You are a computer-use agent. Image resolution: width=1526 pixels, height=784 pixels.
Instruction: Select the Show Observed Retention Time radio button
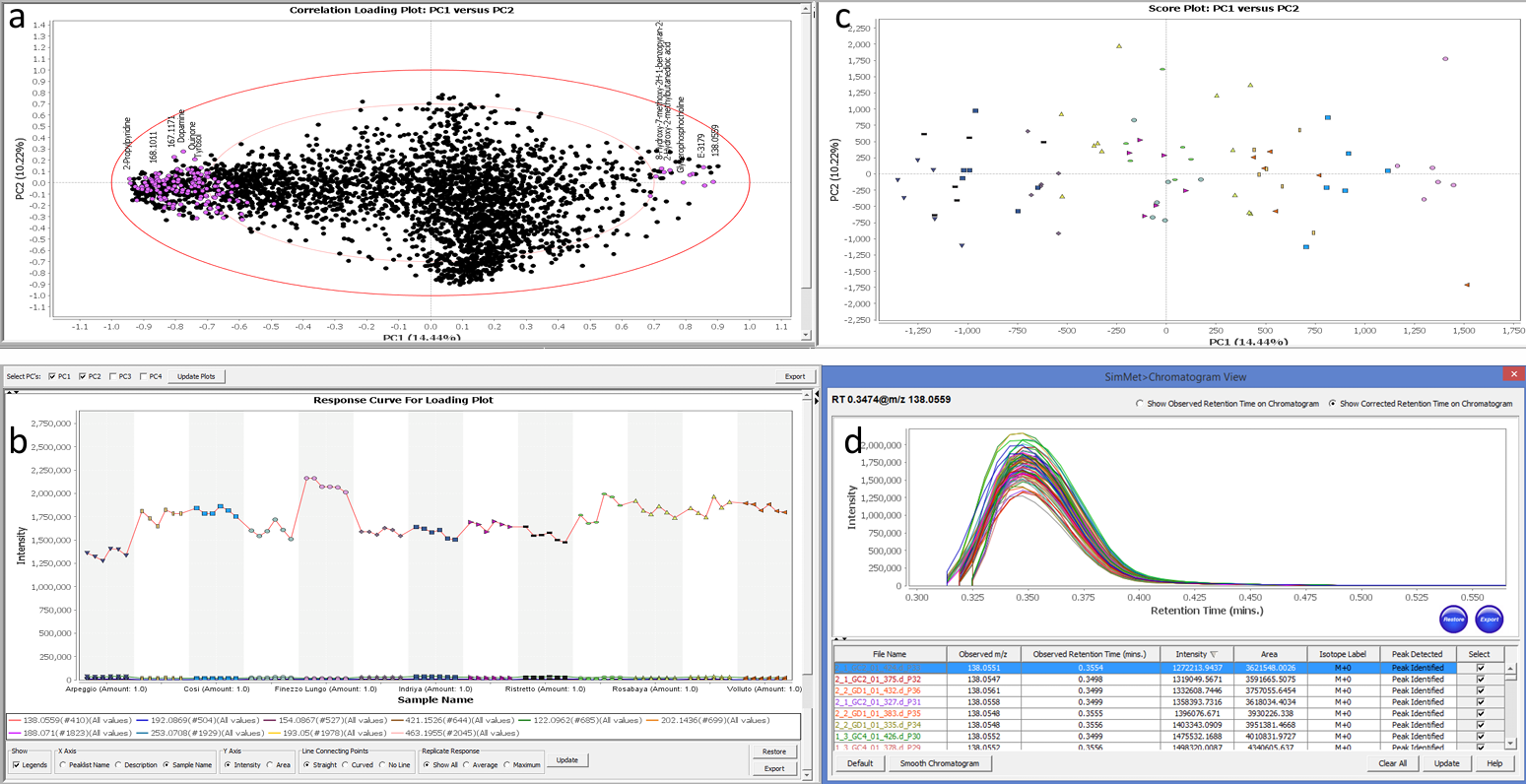1140,404
